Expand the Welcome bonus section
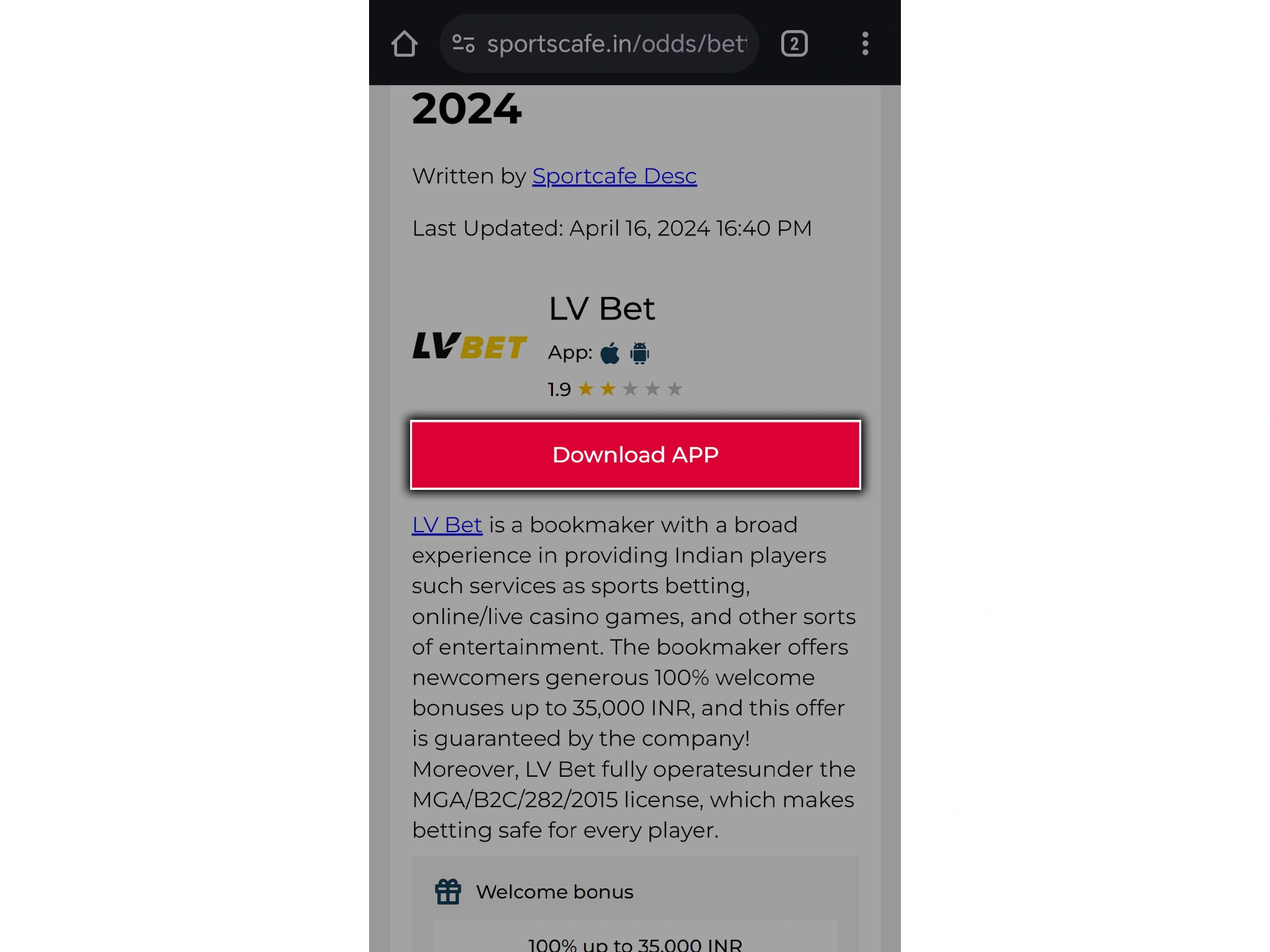1270x952 pixels. [555, 892]
